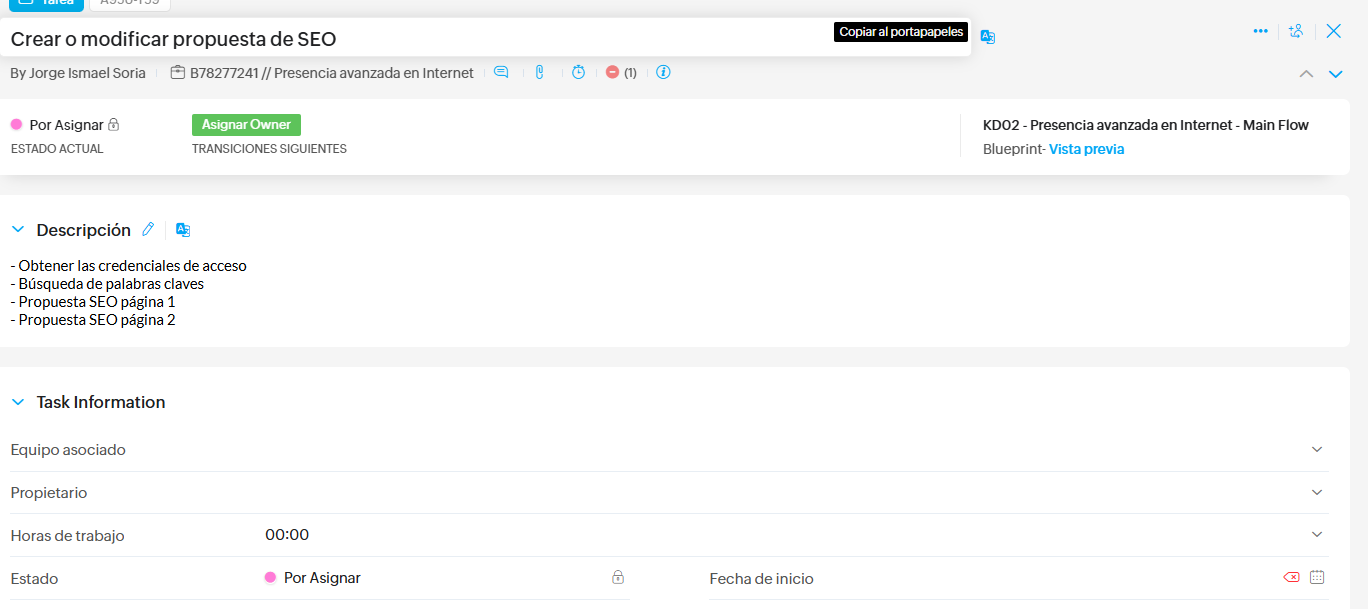Screen dimensions: 1368x609
Task: Collapse the Descripción section
Action: click(x=18, y=230)
